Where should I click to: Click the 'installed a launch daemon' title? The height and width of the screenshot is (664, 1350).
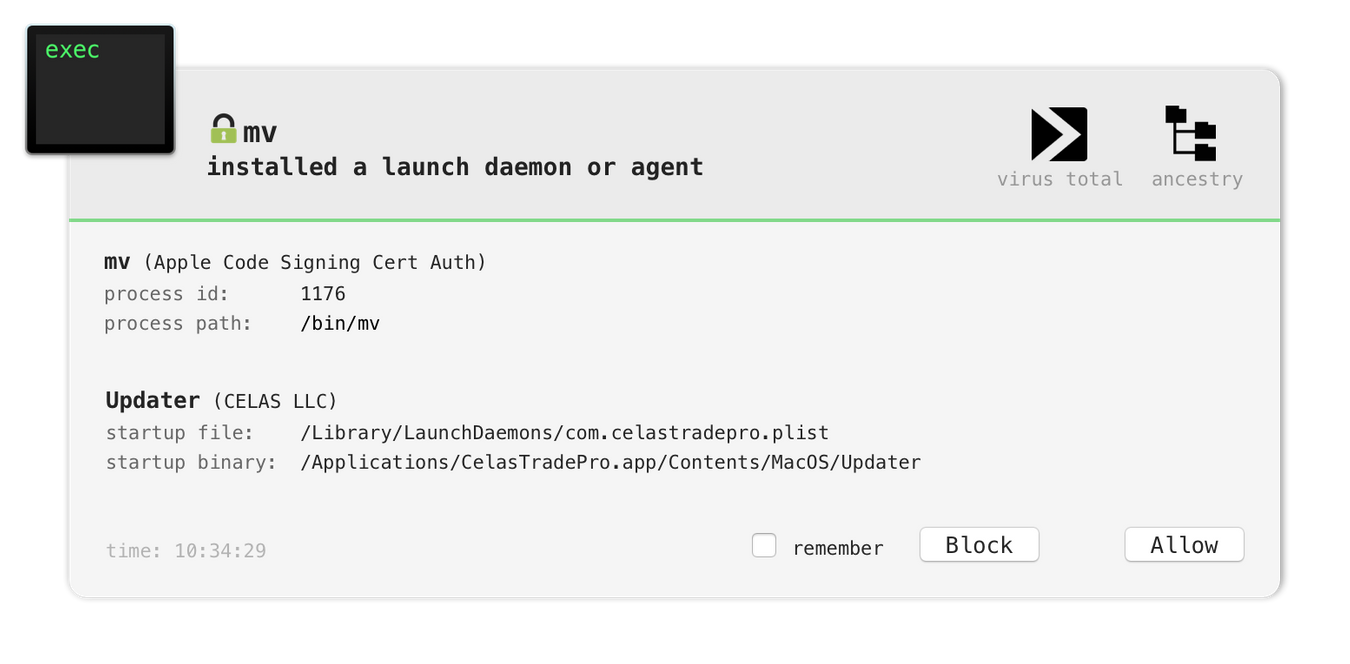tap(455, 166)
